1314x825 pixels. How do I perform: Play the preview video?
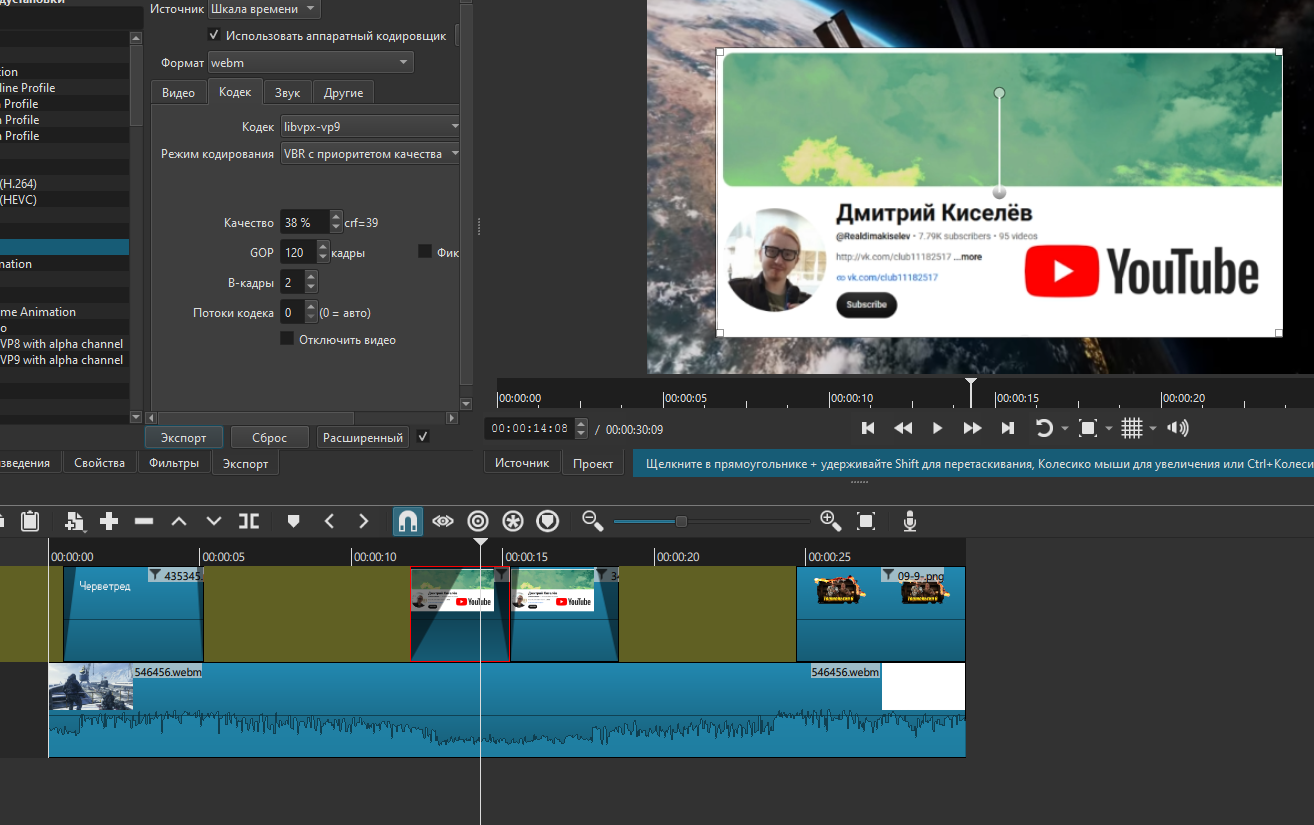click(937, 428)
